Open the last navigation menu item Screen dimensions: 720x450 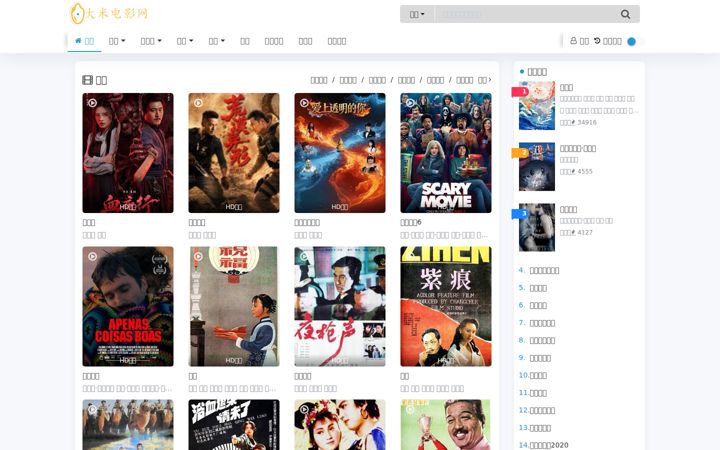(x=337, y=41)
